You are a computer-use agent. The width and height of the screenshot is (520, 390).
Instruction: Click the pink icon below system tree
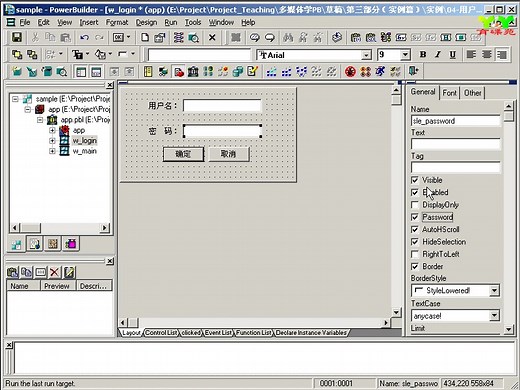71,244
